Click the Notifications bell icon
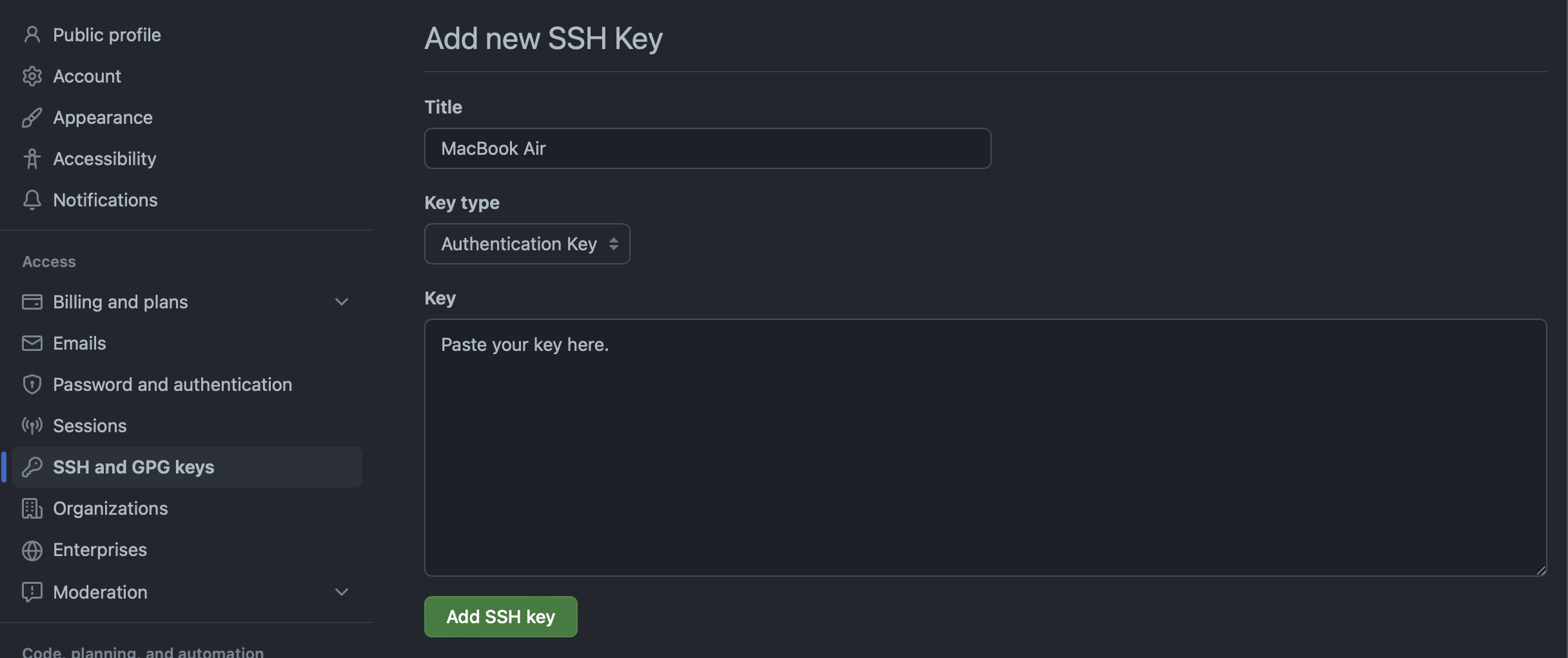This screenshot has width=1568, height=658. [32, 200]
